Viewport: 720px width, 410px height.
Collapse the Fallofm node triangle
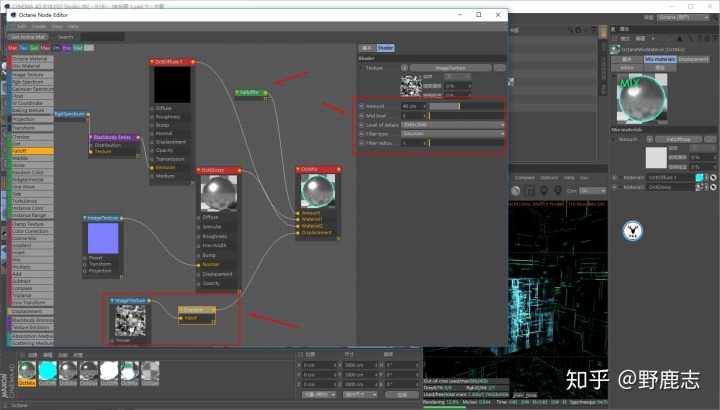[237, 92]
